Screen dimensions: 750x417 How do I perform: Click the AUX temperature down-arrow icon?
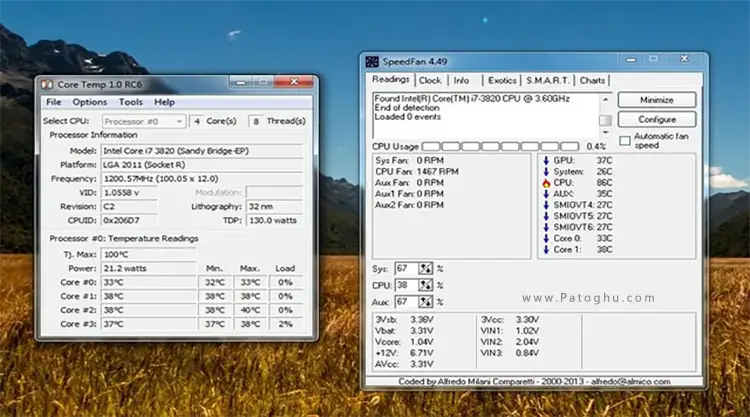tap(546, 194)
